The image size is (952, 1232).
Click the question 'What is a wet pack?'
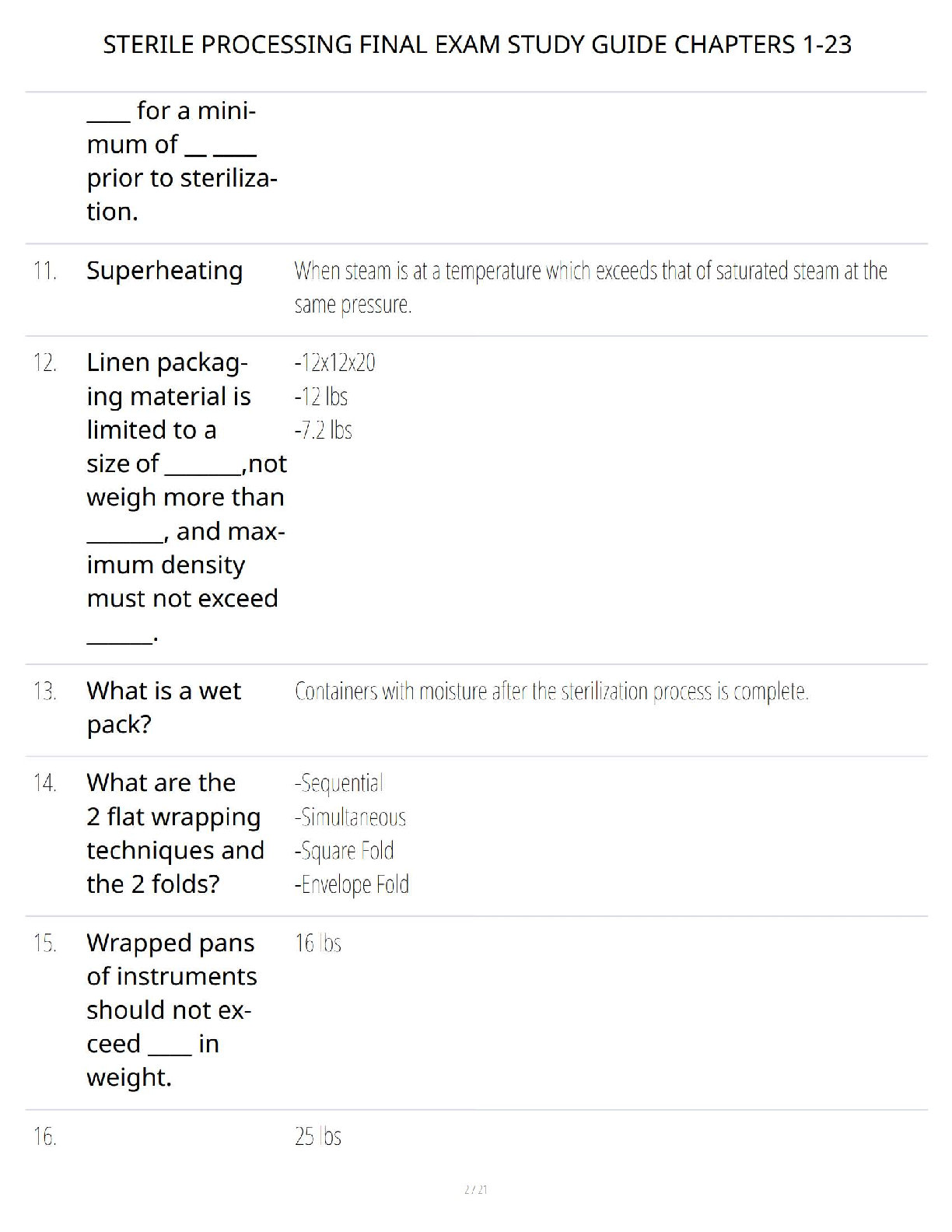(x=163, y=707)
